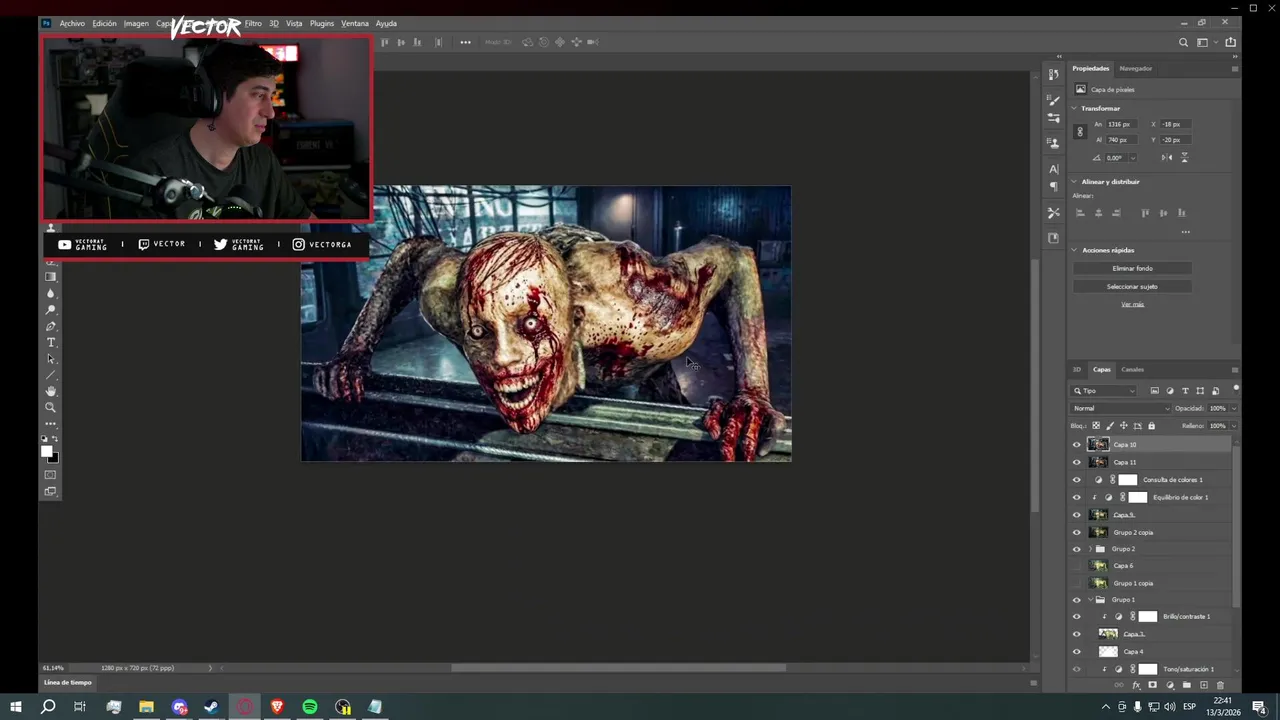Screen dimensions: 1280x720
Task: Select the Path Selection arrow tool
Action: [51, 359]
